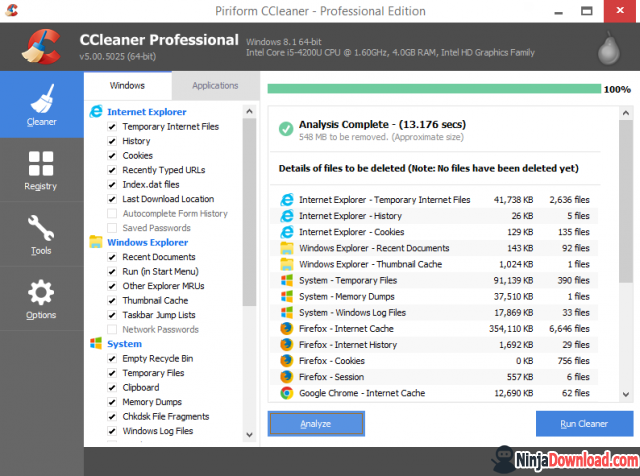Open the Cleaner section in sidebar
640x476 pixels.
coord(42,105)
